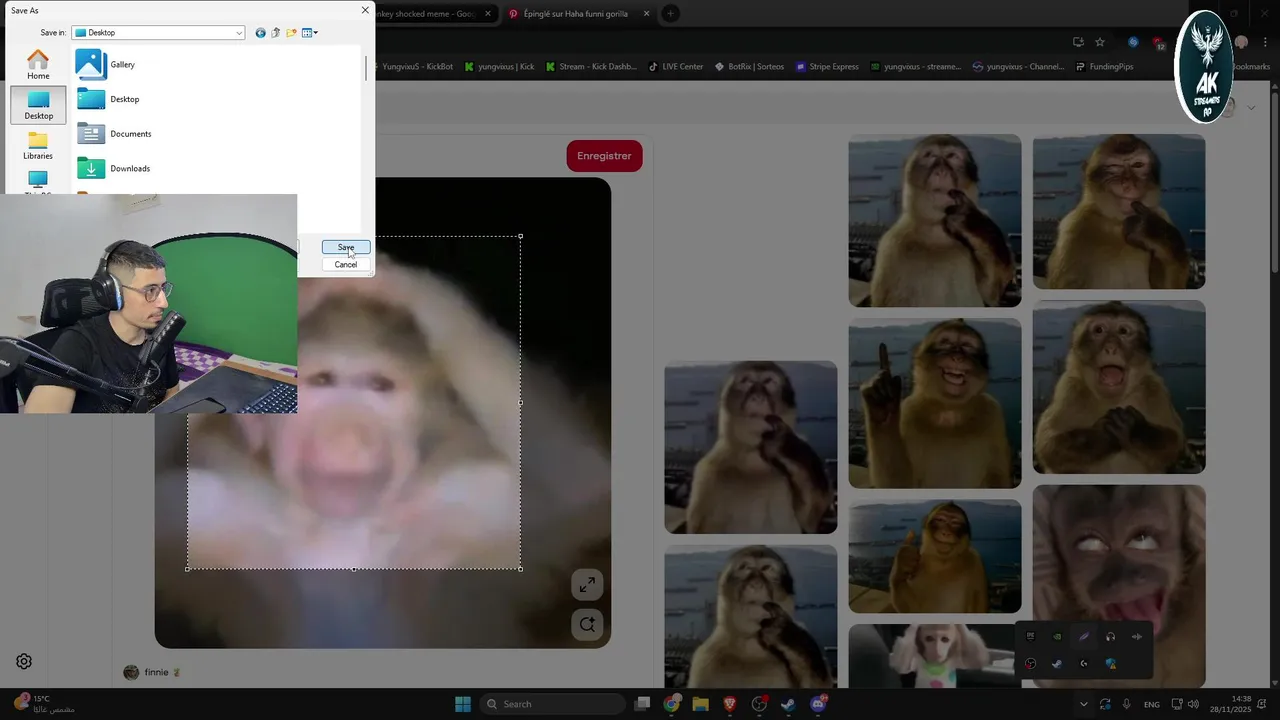Open the monkey pointing finger up thumbnail
1280x720 pixels.
pos(935,403)
